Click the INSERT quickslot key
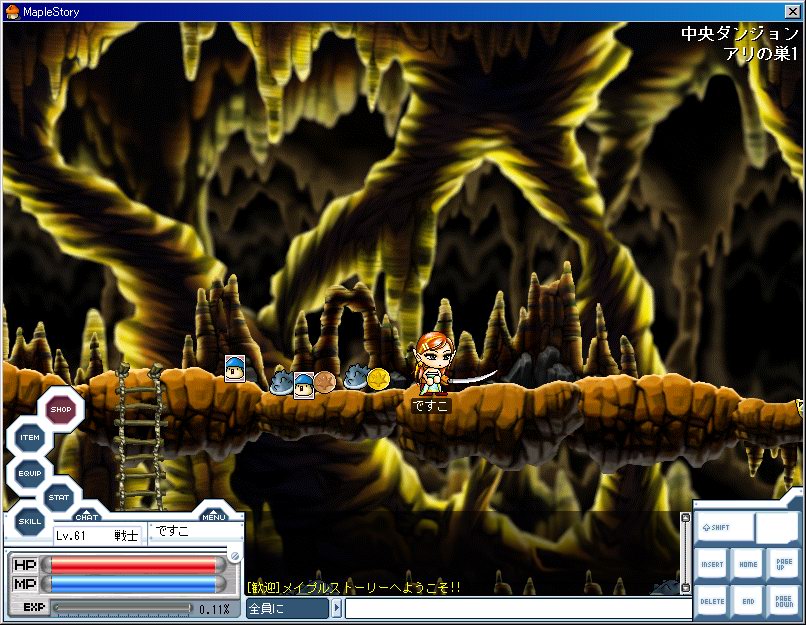This screenshot has width=806, height=625. (x=711, y=565)
